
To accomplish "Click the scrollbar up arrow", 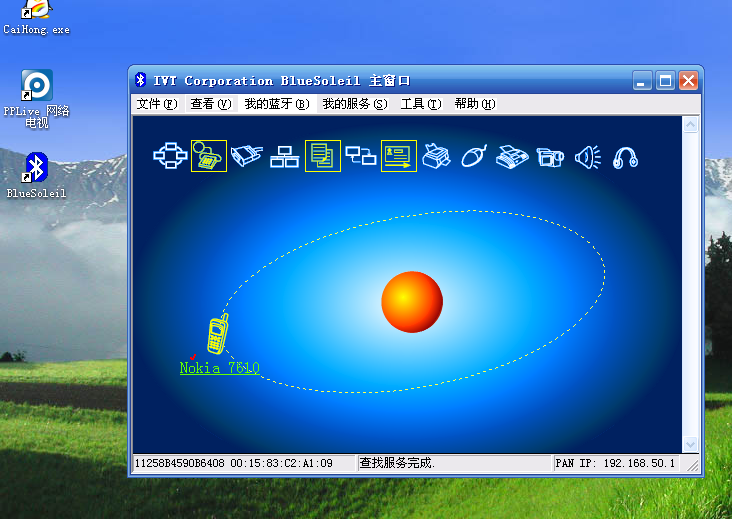I will [690, 125].
